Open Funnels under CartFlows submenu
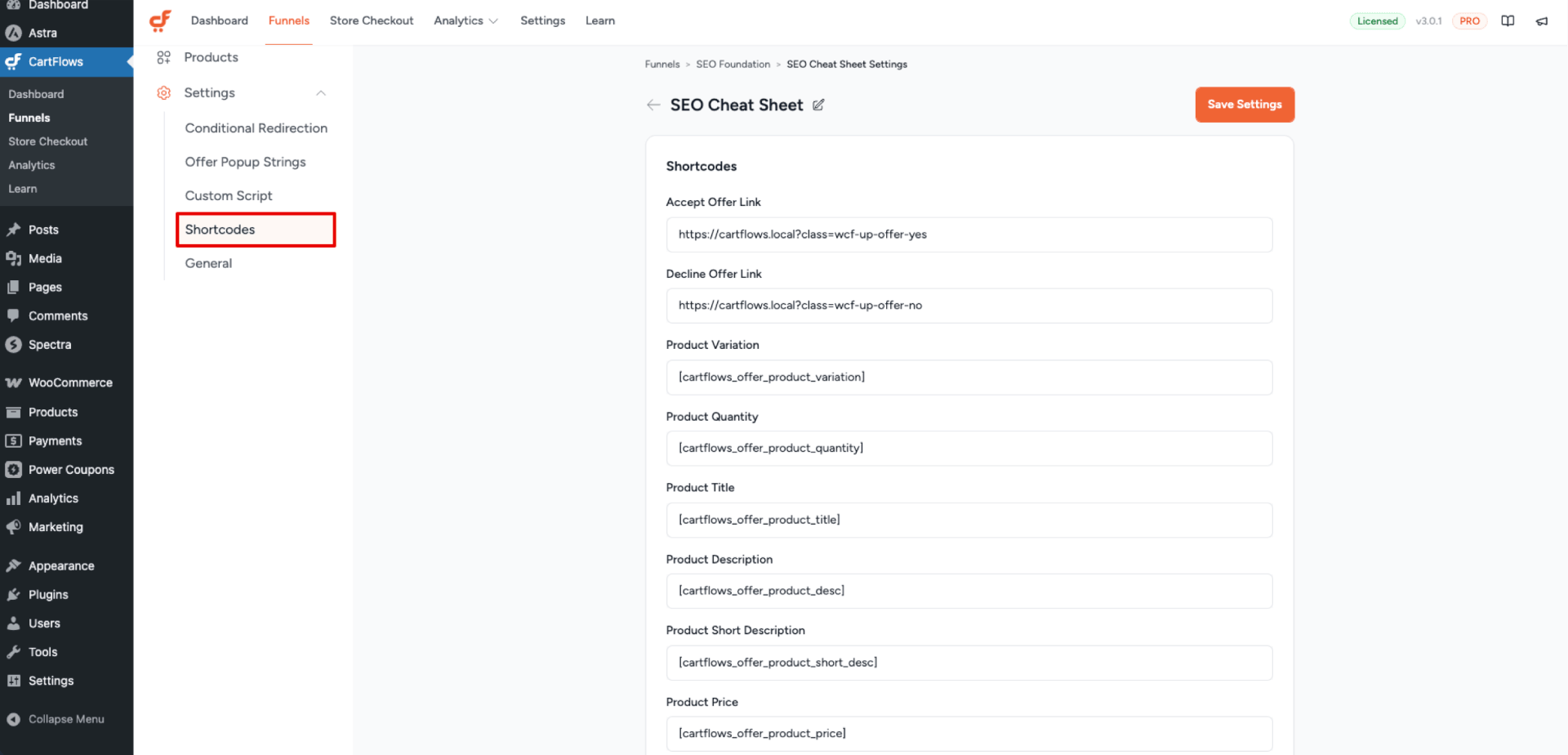This screenshot has width=1568, height=755. pyautogui.click(x=29, y=118)
